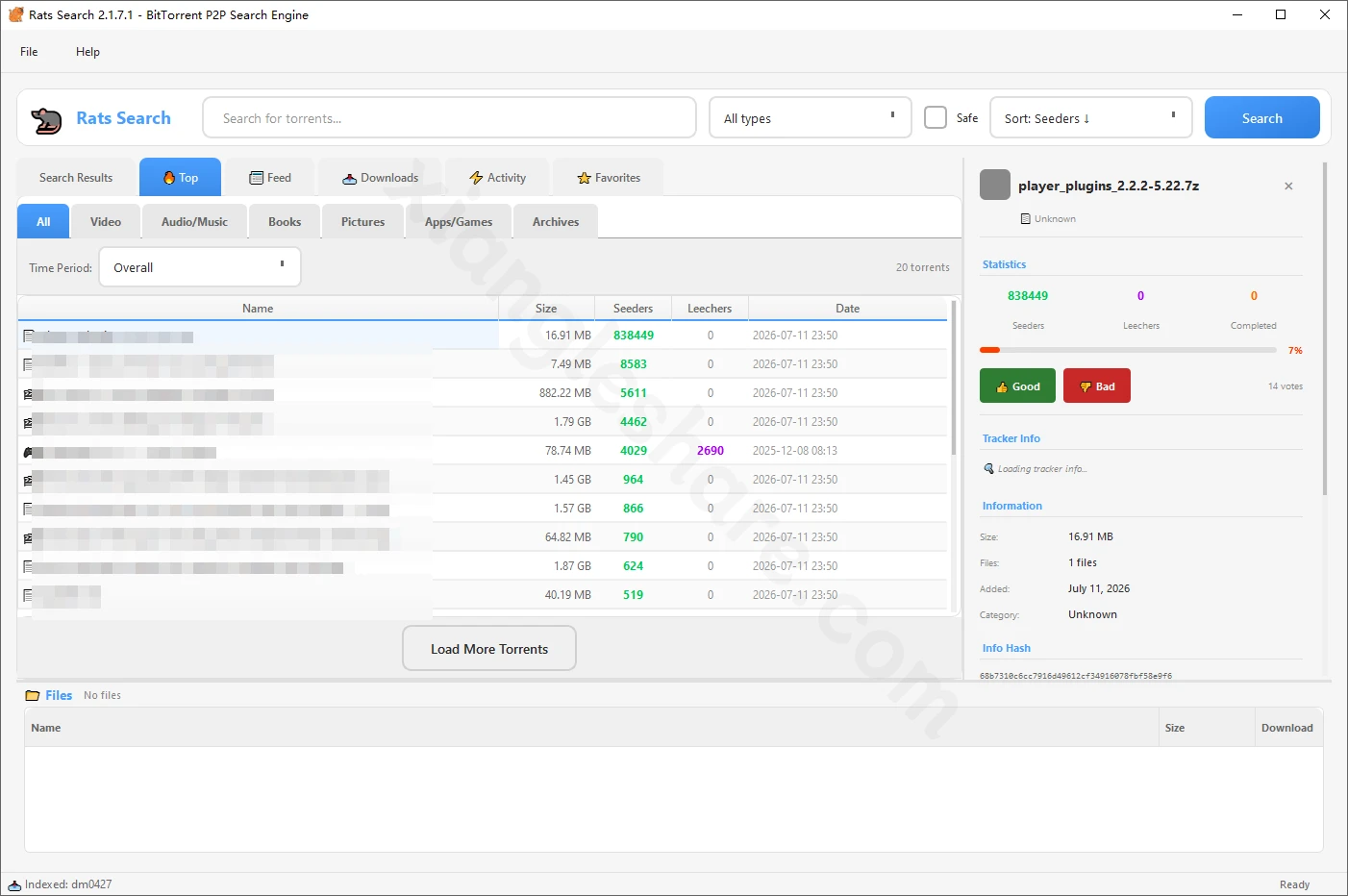Select the Archives category tab
1348x896 pixels.
(556, 221)
